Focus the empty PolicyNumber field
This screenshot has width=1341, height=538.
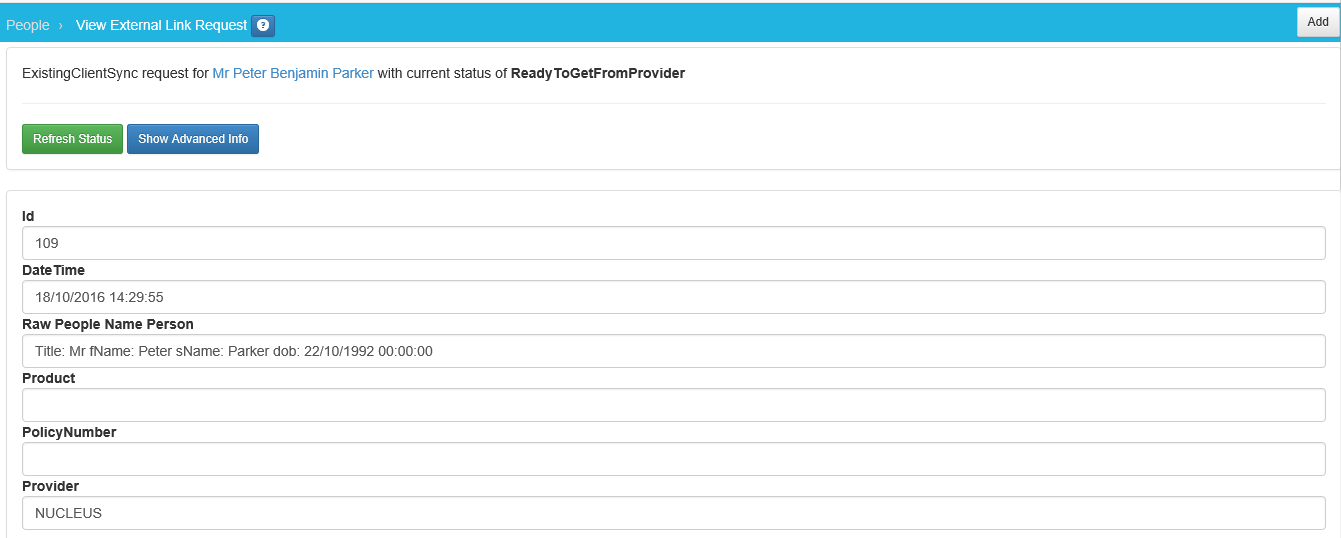[x=673, y=459]
